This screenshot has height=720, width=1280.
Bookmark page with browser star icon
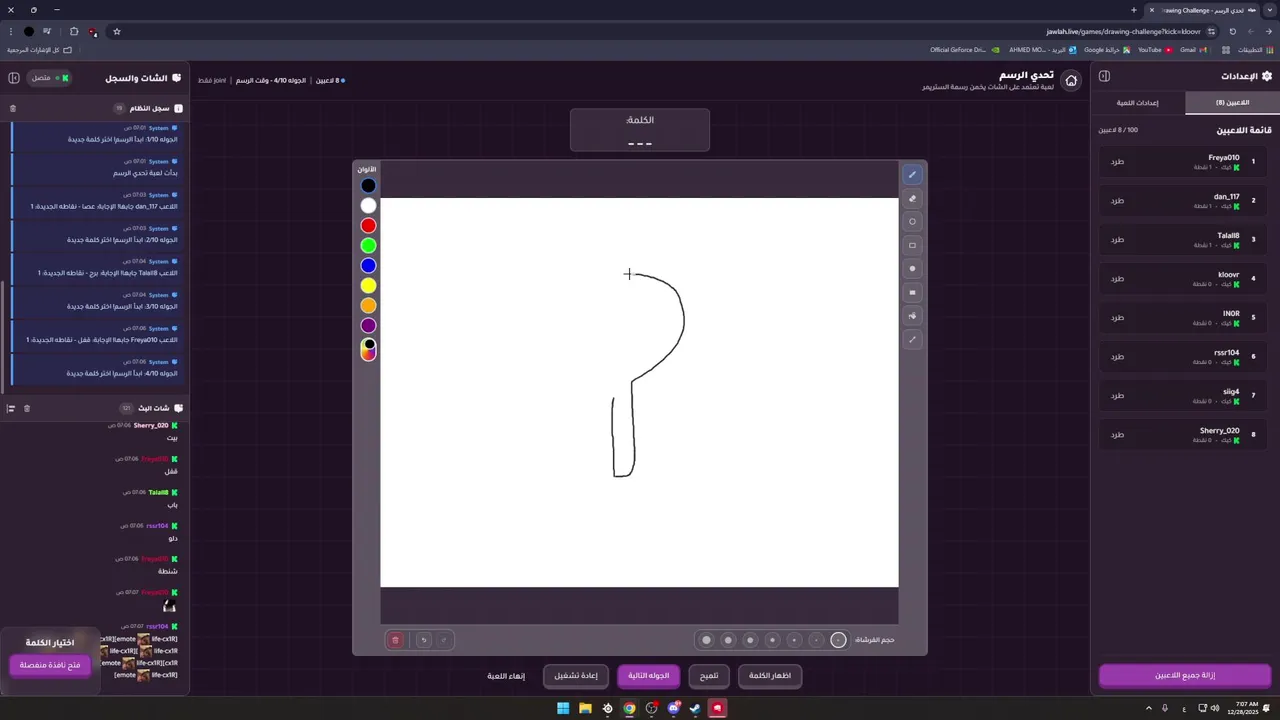(x=117, y=31)
